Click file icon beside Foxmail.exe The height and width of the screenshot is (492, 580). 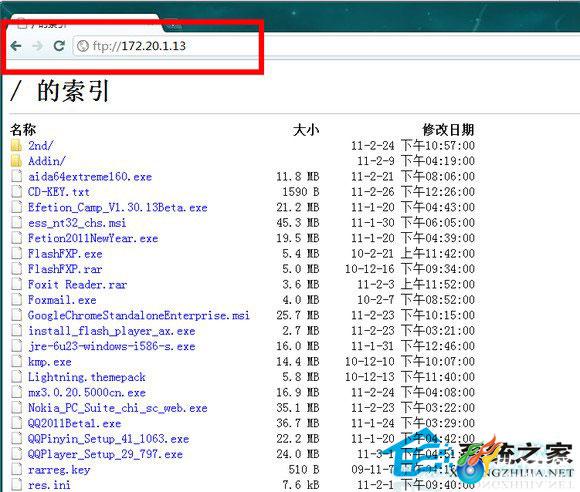pos(16,300)
